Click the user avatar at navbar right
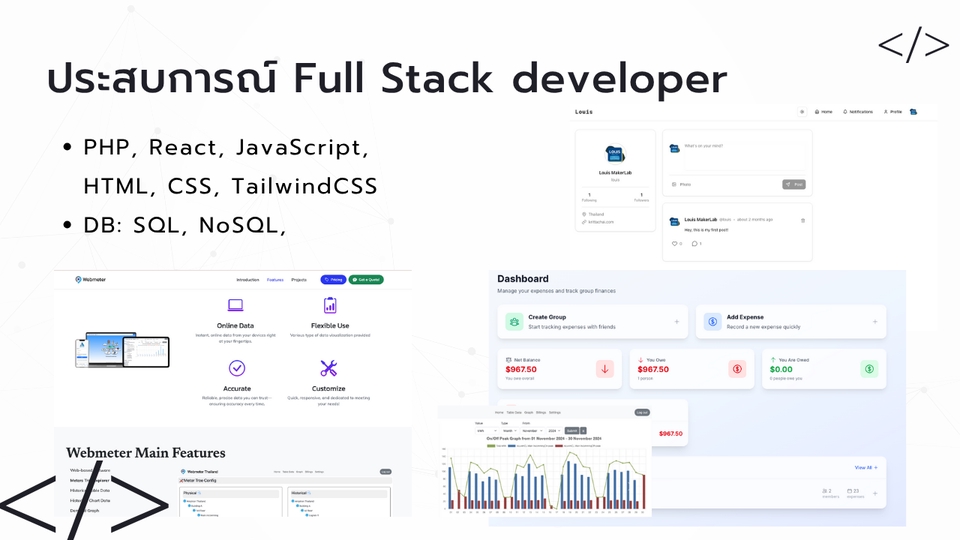The width and height of the screenshot is (960, 540). pyautogui.click(x=913, y=112)
